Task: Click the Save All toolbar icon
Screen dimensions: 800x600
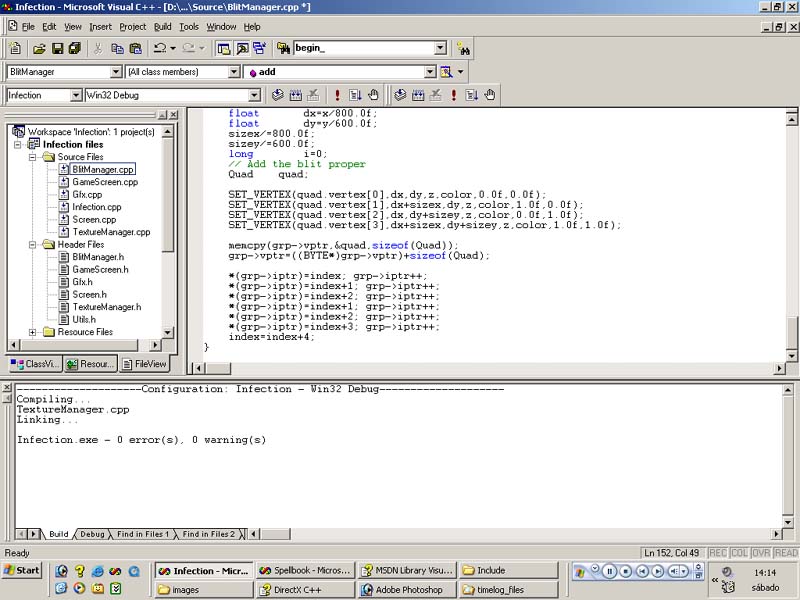Action: click(74, 48)
